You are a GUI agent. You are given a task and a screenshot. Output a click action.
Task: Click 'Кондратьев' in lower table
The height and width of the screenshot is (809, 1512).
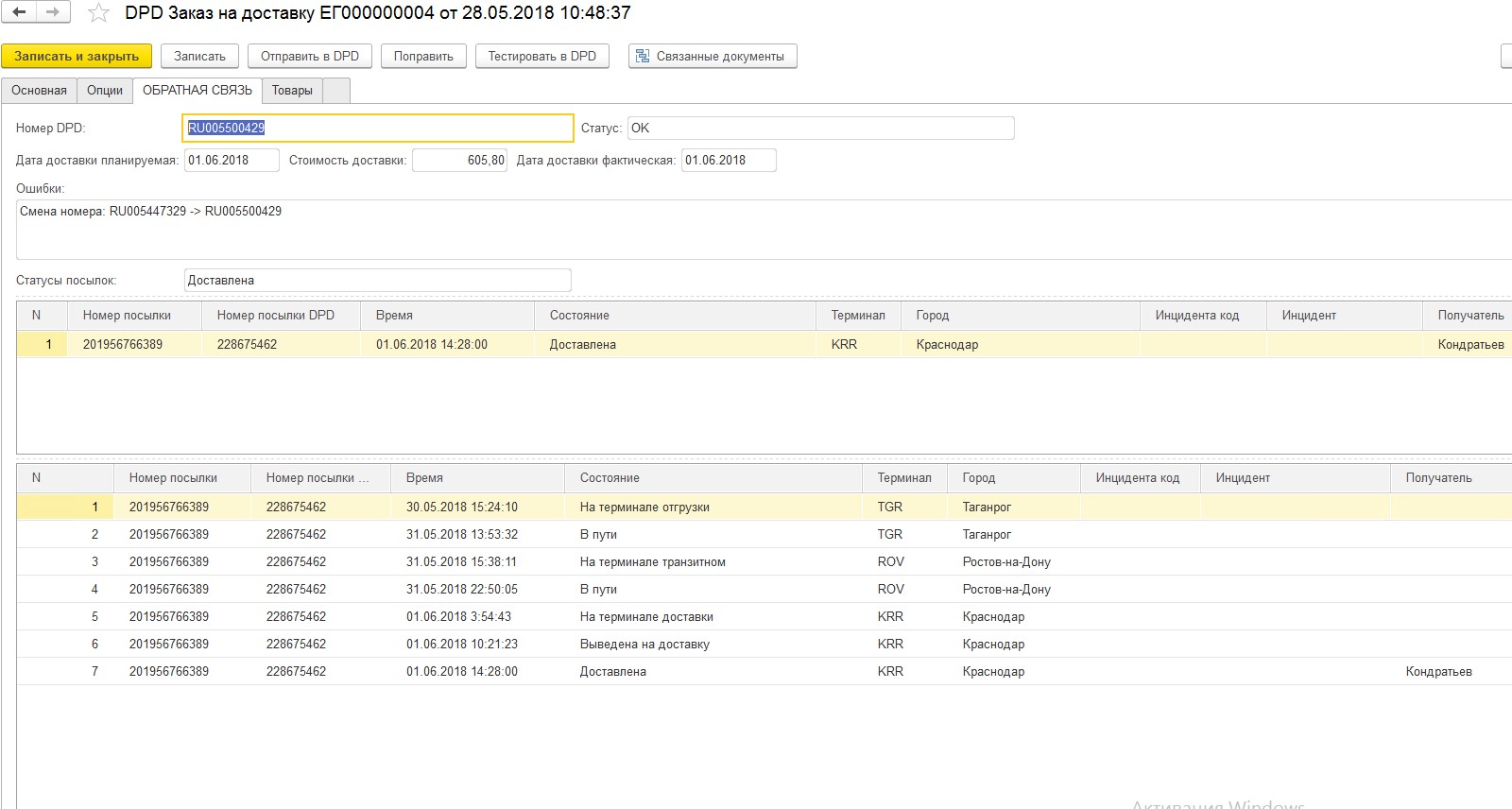click(1438, 672)
